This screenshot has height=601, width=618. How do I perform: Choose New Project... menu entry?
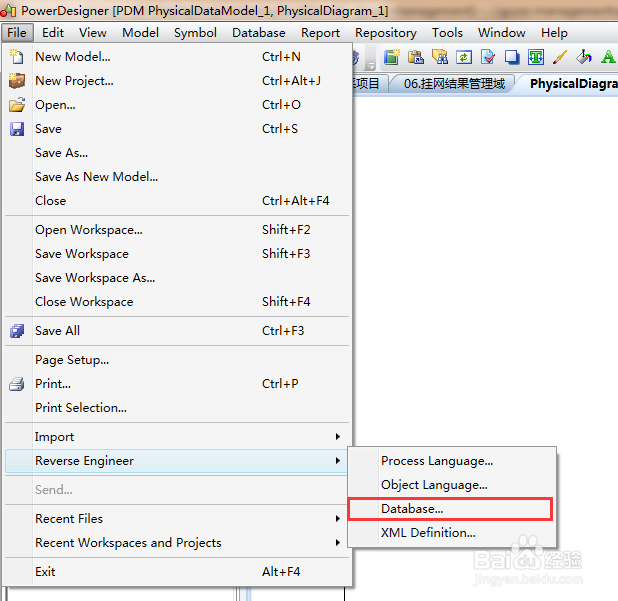pyautogui.click(x=177, y=81)
